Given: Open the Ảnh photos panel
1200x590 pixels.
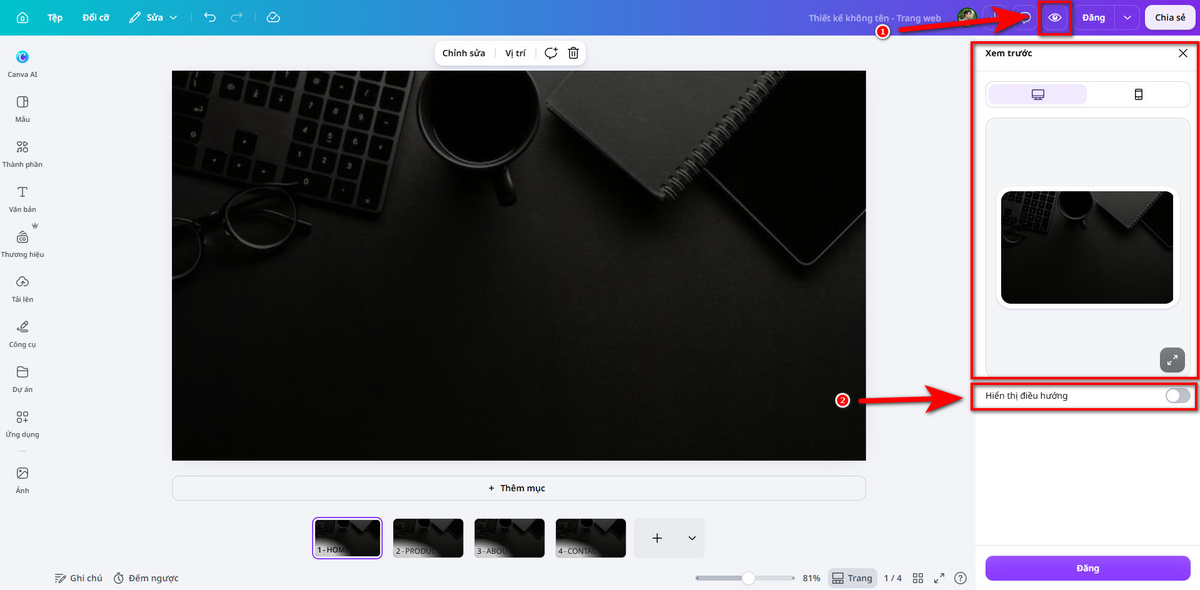Looking at the screenshot, I should click(x=22, y=480).
